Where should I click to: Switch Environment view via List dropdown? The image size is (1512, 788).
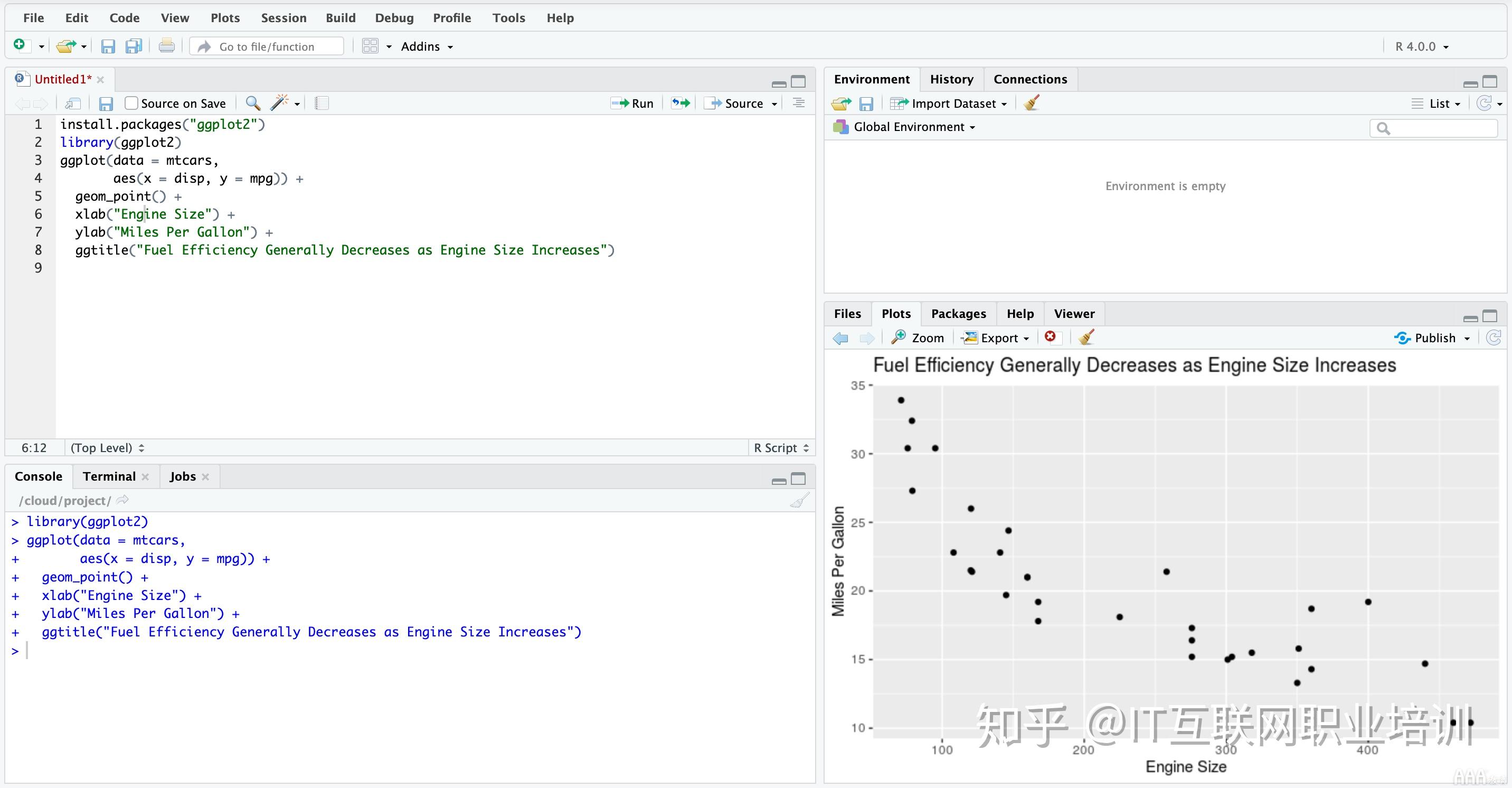pyautogui.click(x=1437, y=104)
